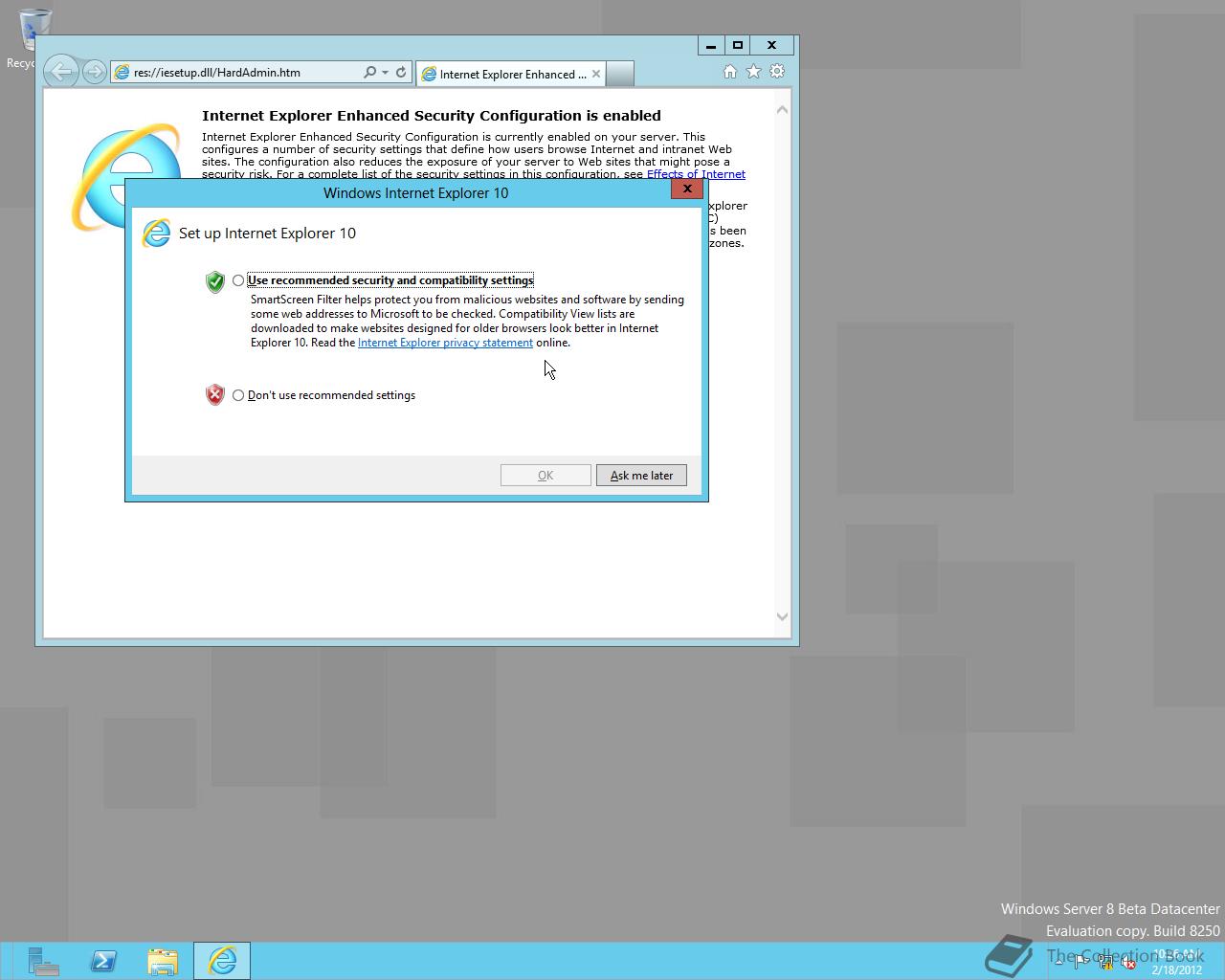The width and height of the screenshot is (1225, 980).
Task: Minimize the Internet Explorer window
Action: pyautogui.click(x=710, y=45)
